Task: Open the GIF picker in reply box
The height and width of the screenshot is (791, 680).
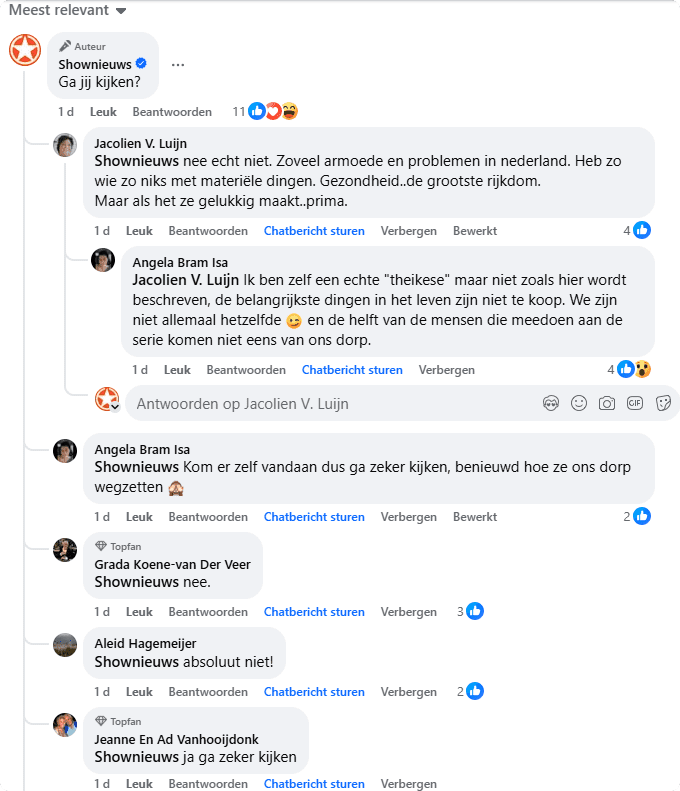Action: click(634, 404)
